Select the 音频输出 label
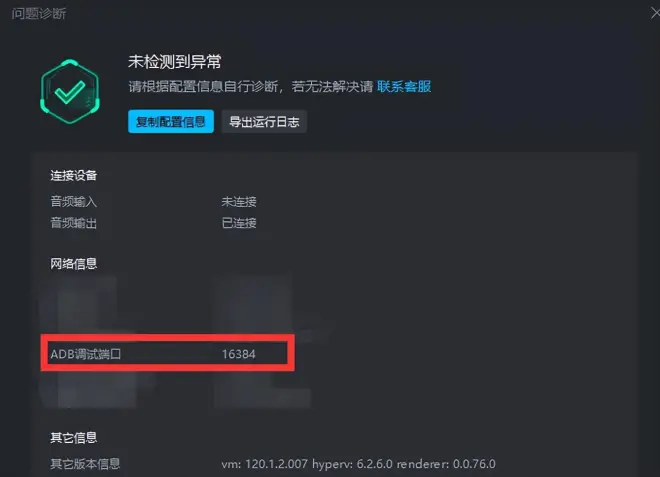This screenshot has height=477, width=660. [x=74, y=223]
